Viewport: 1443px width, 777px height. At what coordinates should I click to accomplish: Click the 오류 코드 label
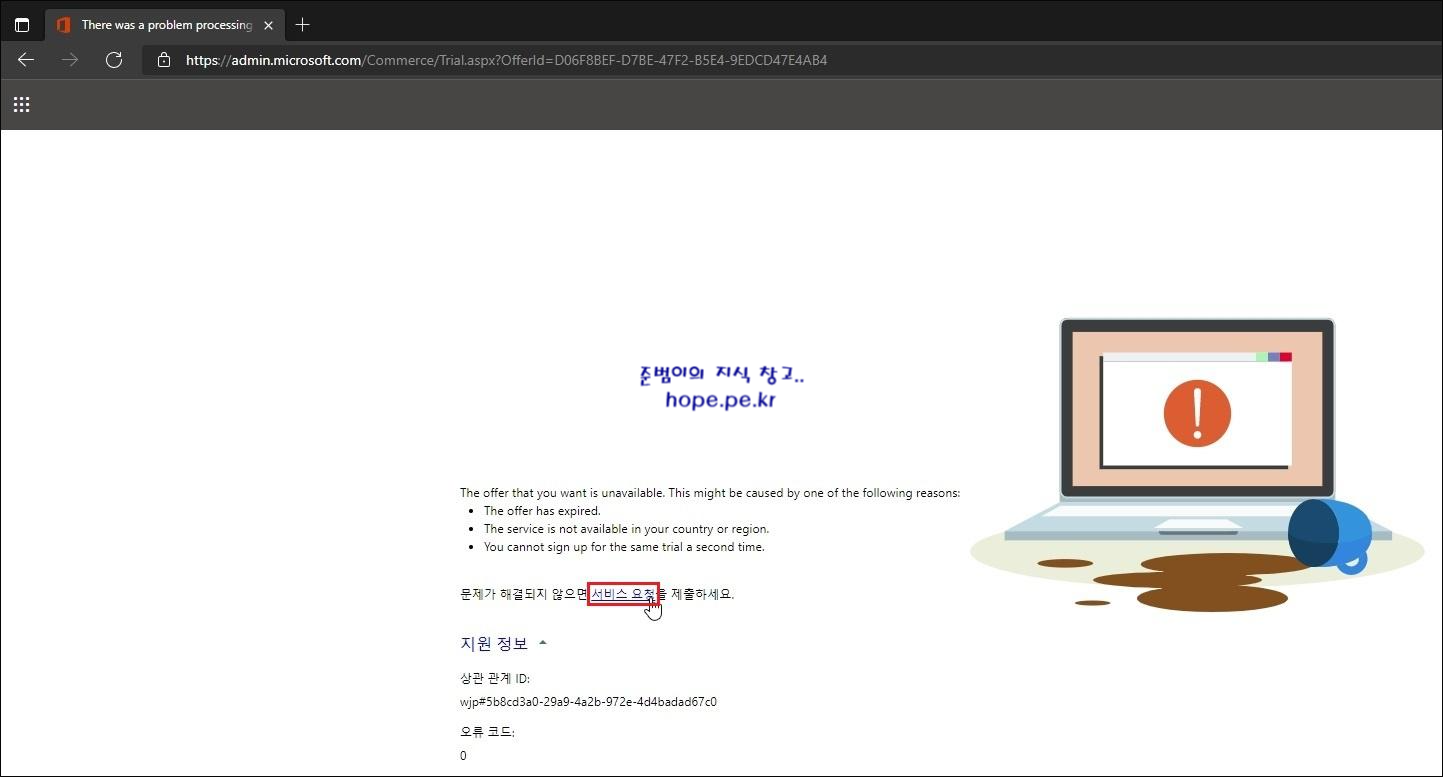click(487, 732)
